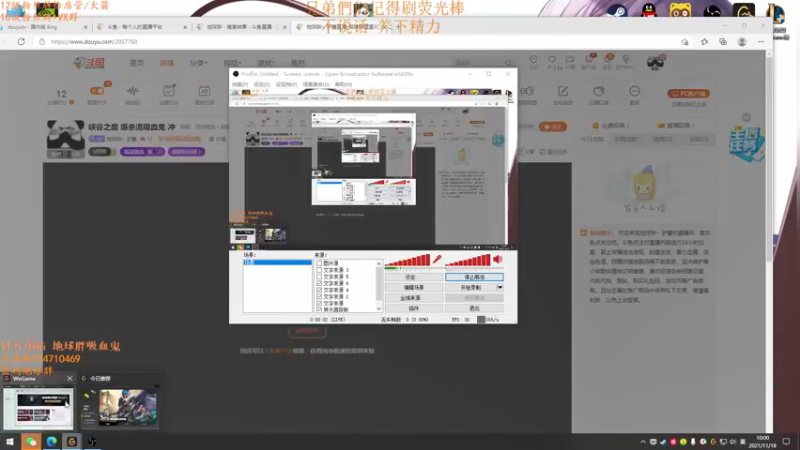Screen dimensions: 800x450
Task: Open the browser collections icon
Action: click(723, 42)
